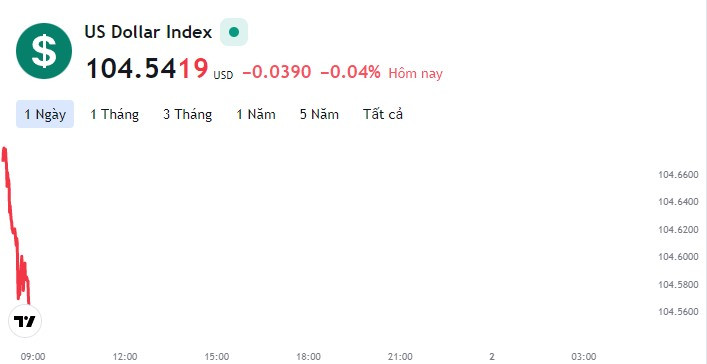Click the -0.04% change percentage
The height and width of the screenshot is (364, 707).
[x=350, y=72]
